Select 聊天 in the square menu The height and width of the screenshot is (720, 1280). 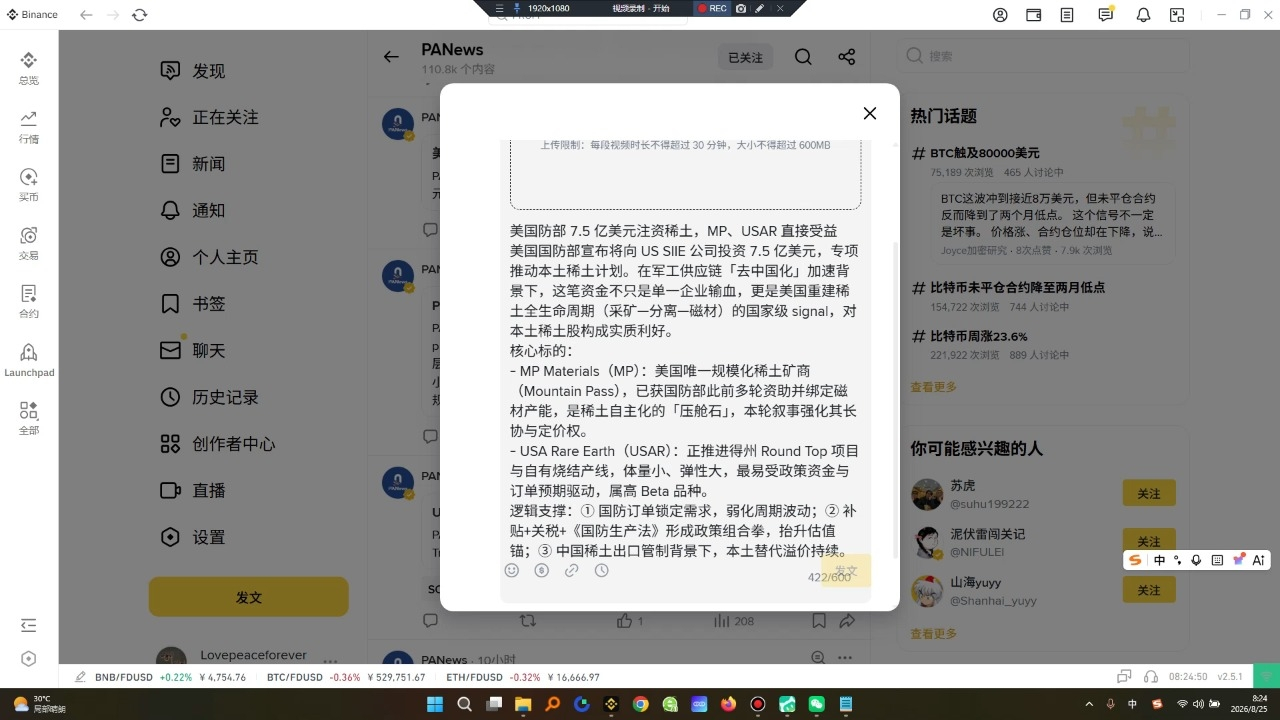208,350
